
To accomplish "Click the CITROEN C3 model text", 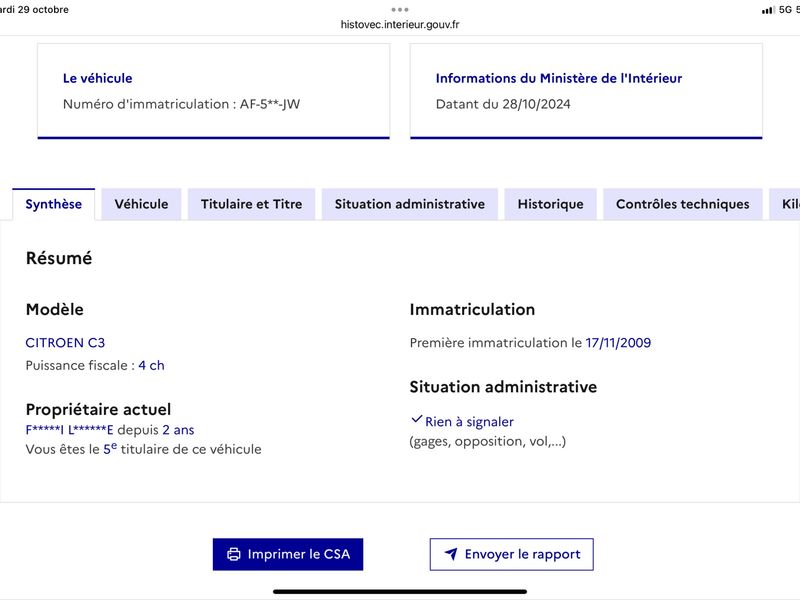I will point(65,343).
